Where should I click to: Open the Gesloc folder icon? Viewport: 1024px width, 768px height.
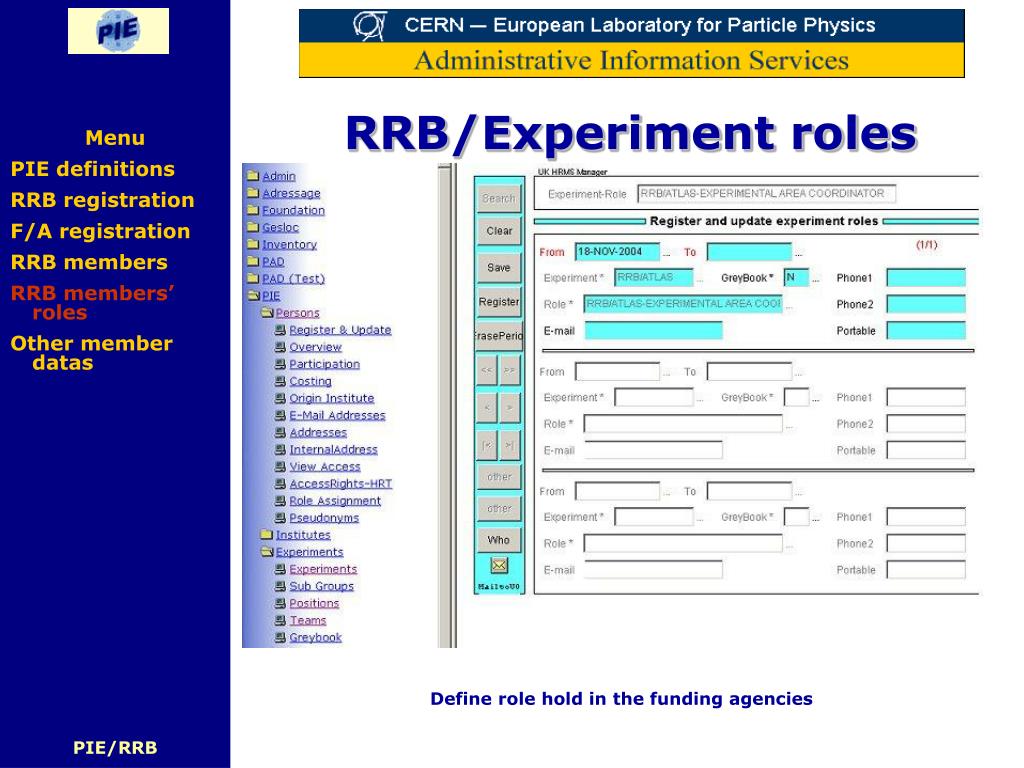[x=253, y=227]
